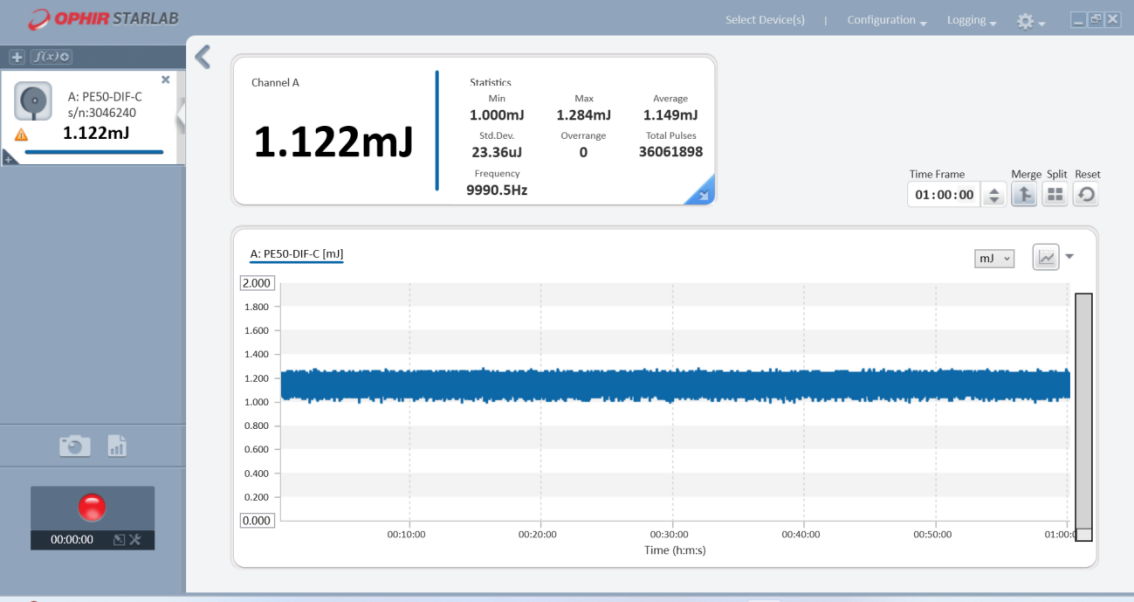Expand the graph type dropdown arrow
Screen dimensions: 1134x602
[1070, 257]
